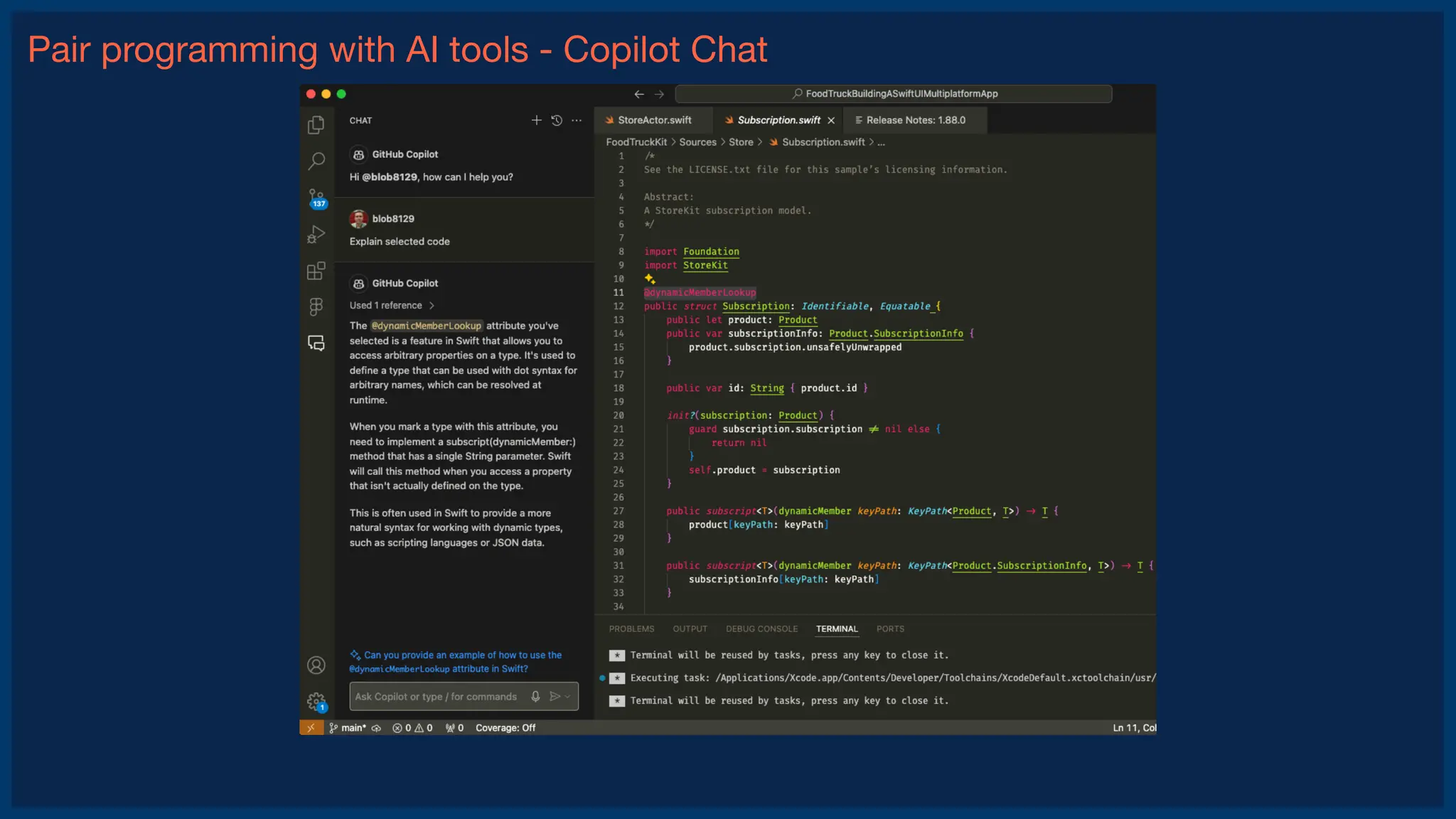The height and width of the screenshot is (819, 1456).
Task: Click the @blob8129 mention in greeting
Action: [x=390, y=177]
